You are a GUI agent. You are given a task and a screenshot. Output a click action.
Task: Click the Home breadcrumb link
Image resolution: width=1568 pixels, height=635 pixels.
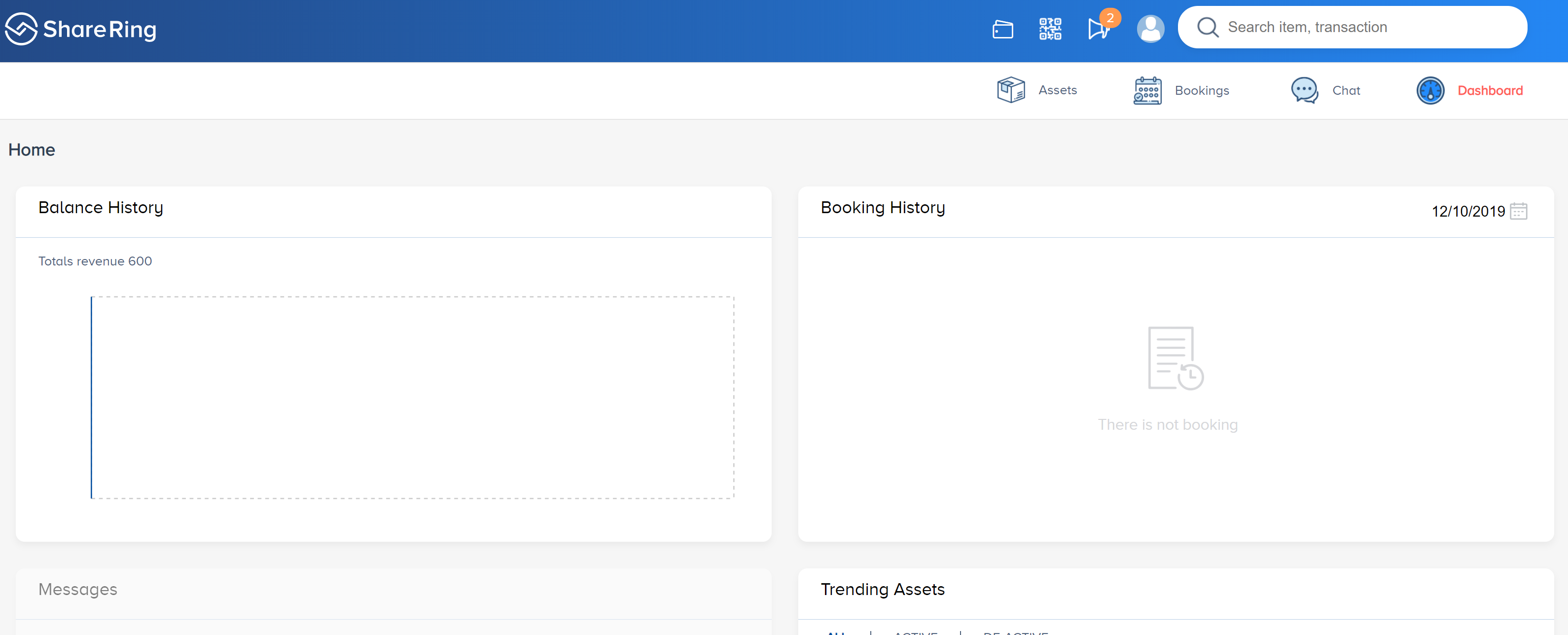(32, 150)
